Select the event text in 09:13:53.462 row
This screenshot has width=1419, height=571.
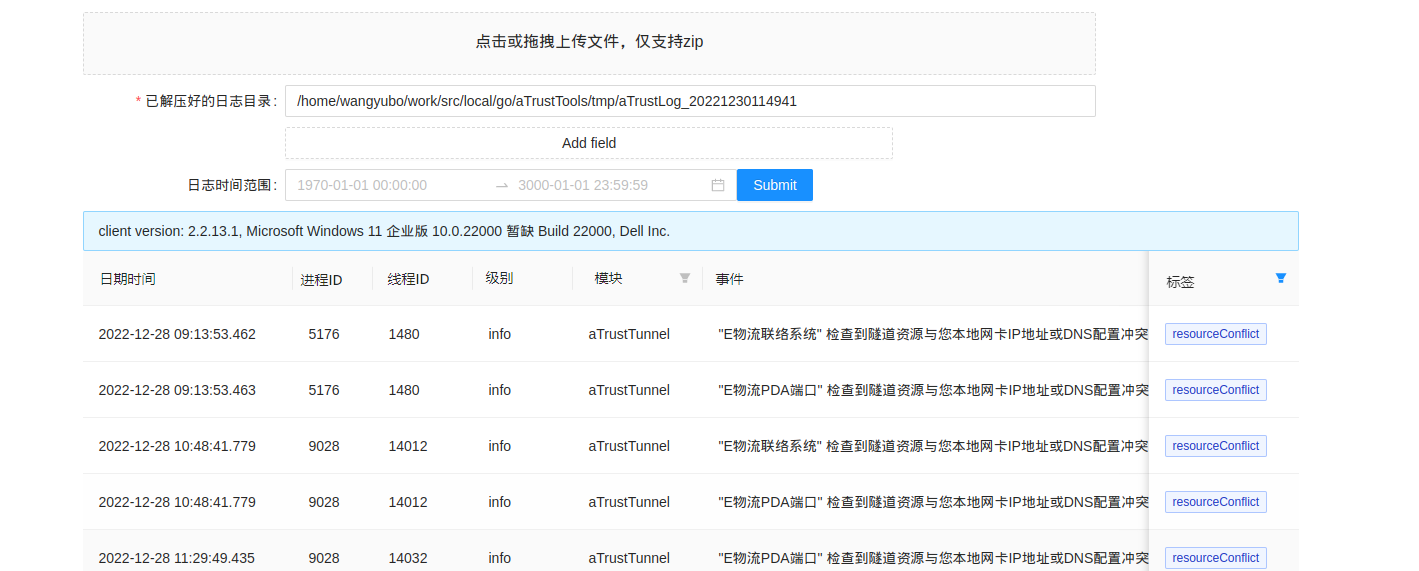[x=932, y=334]
